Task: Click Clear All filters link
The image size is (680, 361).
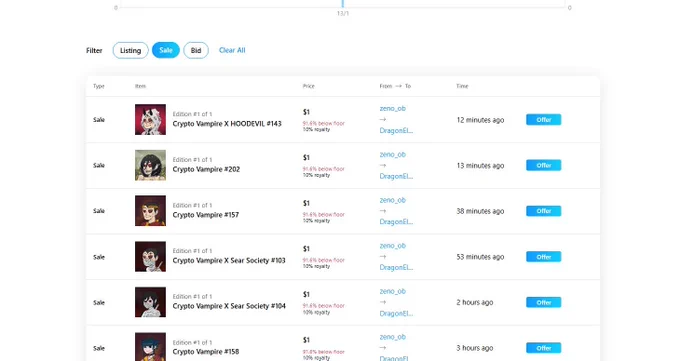Action: pyautogui.click(x=232, y=50)
